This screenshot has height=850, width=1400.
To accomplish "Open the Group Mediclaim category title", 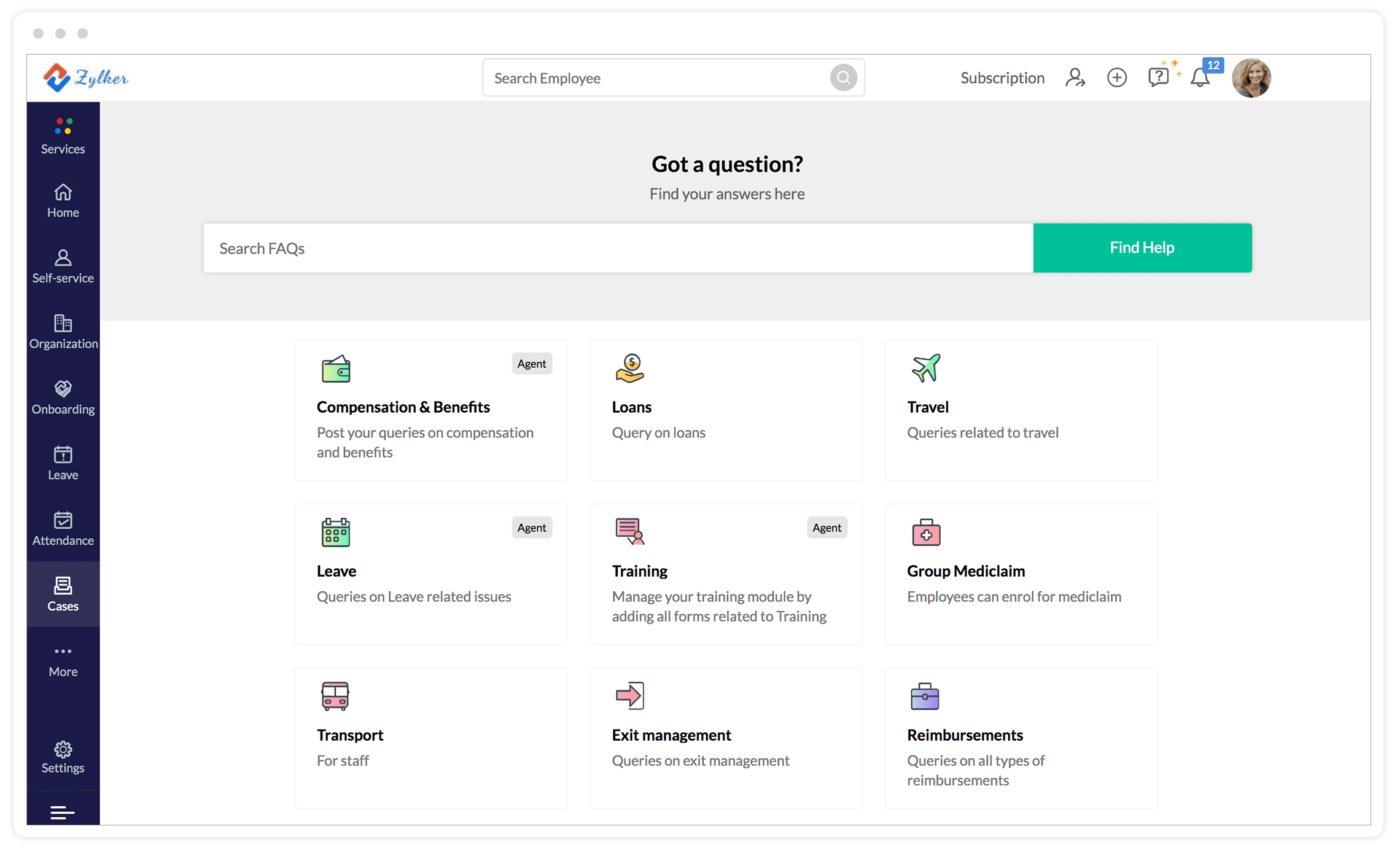I will click(x=965, y=571).
